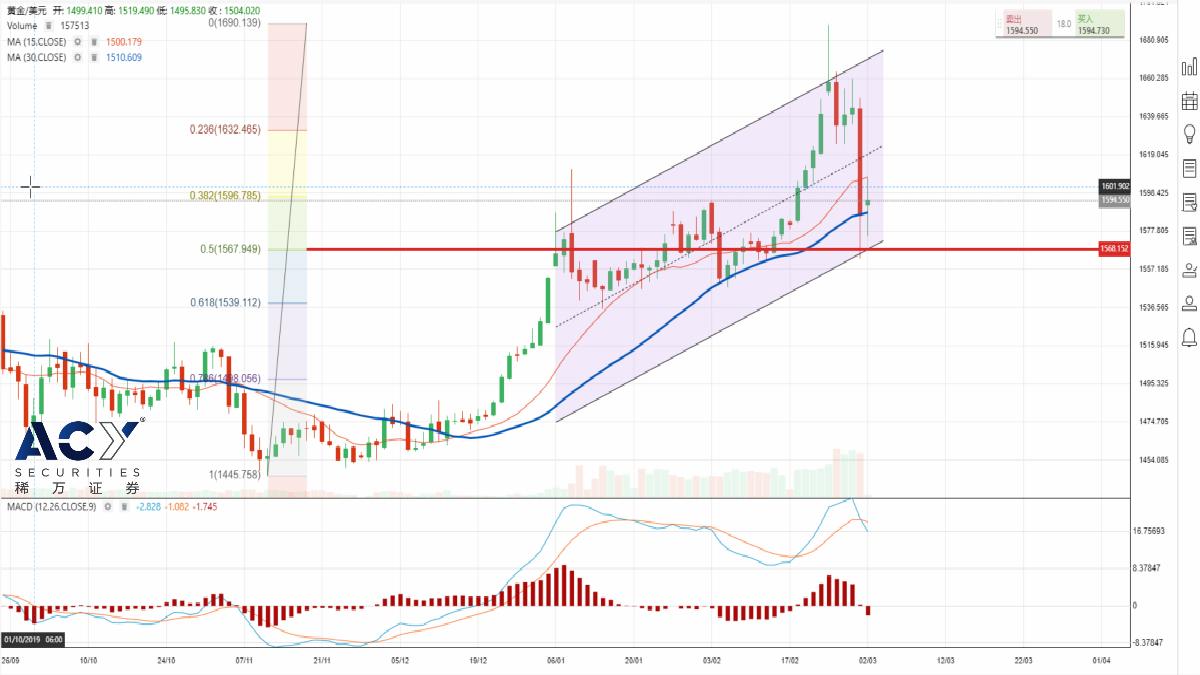
Task: Delete the MACD indicator
Action: [123, 507]
